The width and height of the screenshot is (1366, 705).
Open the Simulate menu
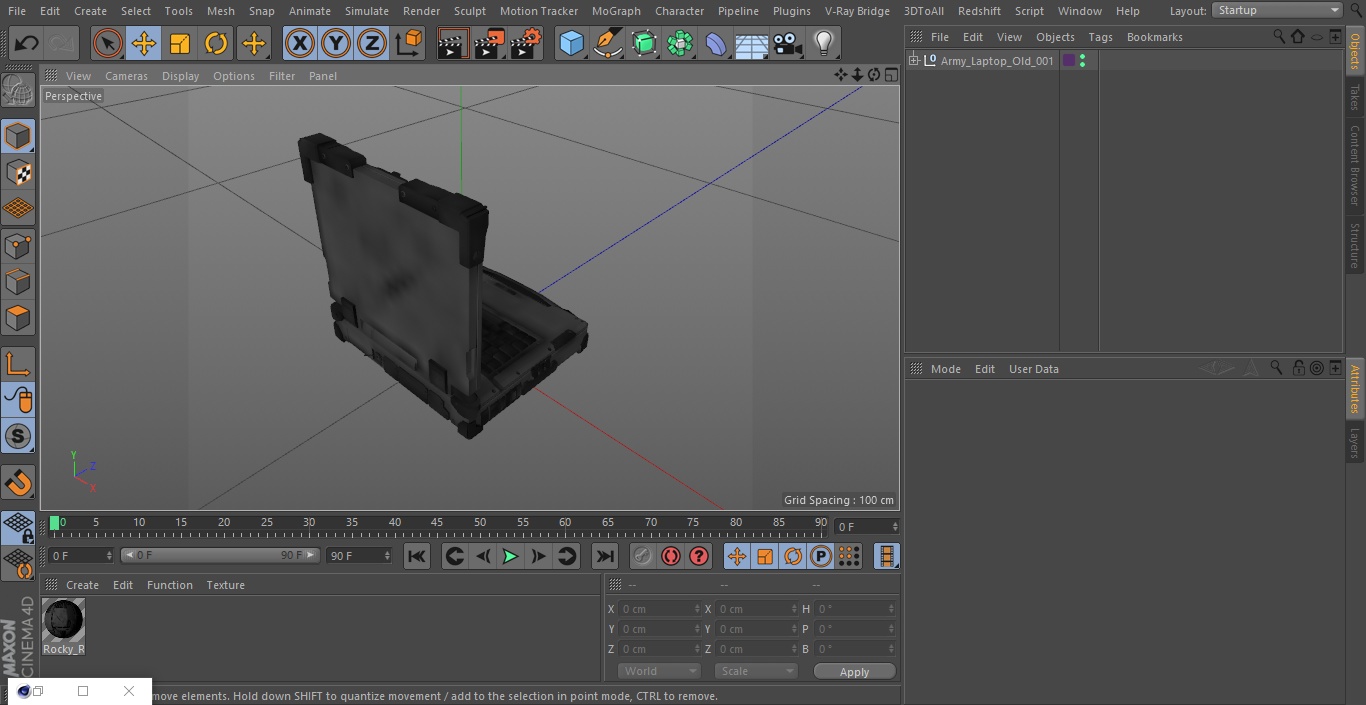point(367,11)
